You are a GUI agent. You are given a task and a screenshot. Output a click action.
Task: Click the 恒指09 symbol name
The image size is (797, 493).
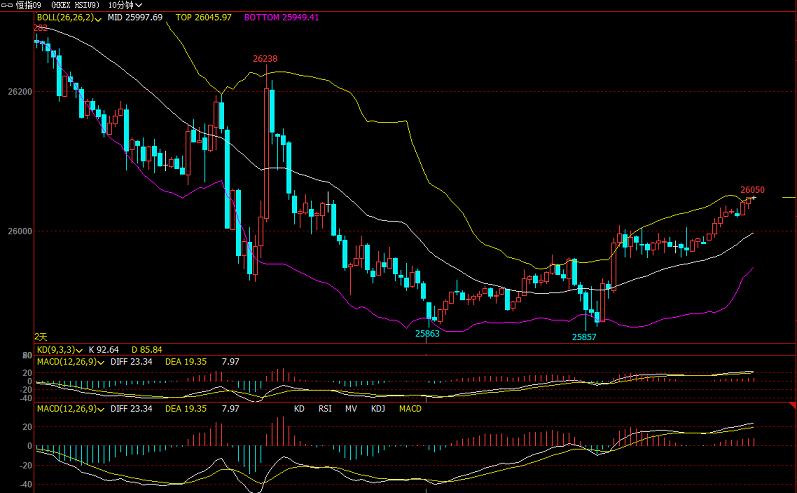28,5
